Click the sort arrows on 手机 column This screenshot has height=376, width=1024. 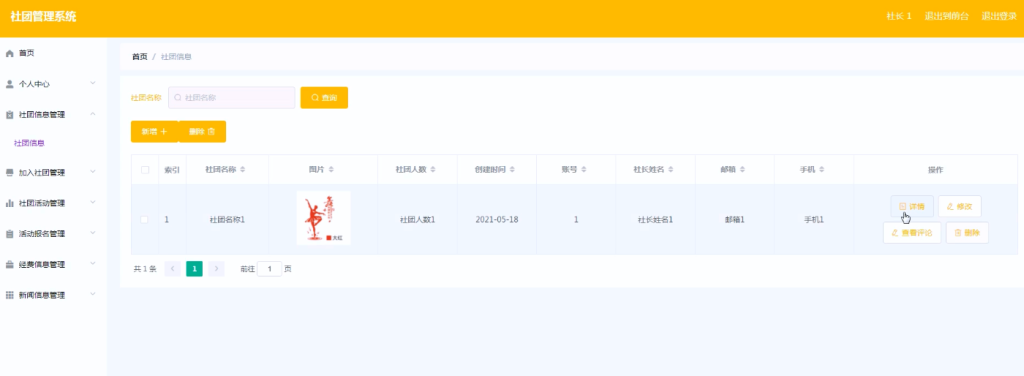[822, 170]
